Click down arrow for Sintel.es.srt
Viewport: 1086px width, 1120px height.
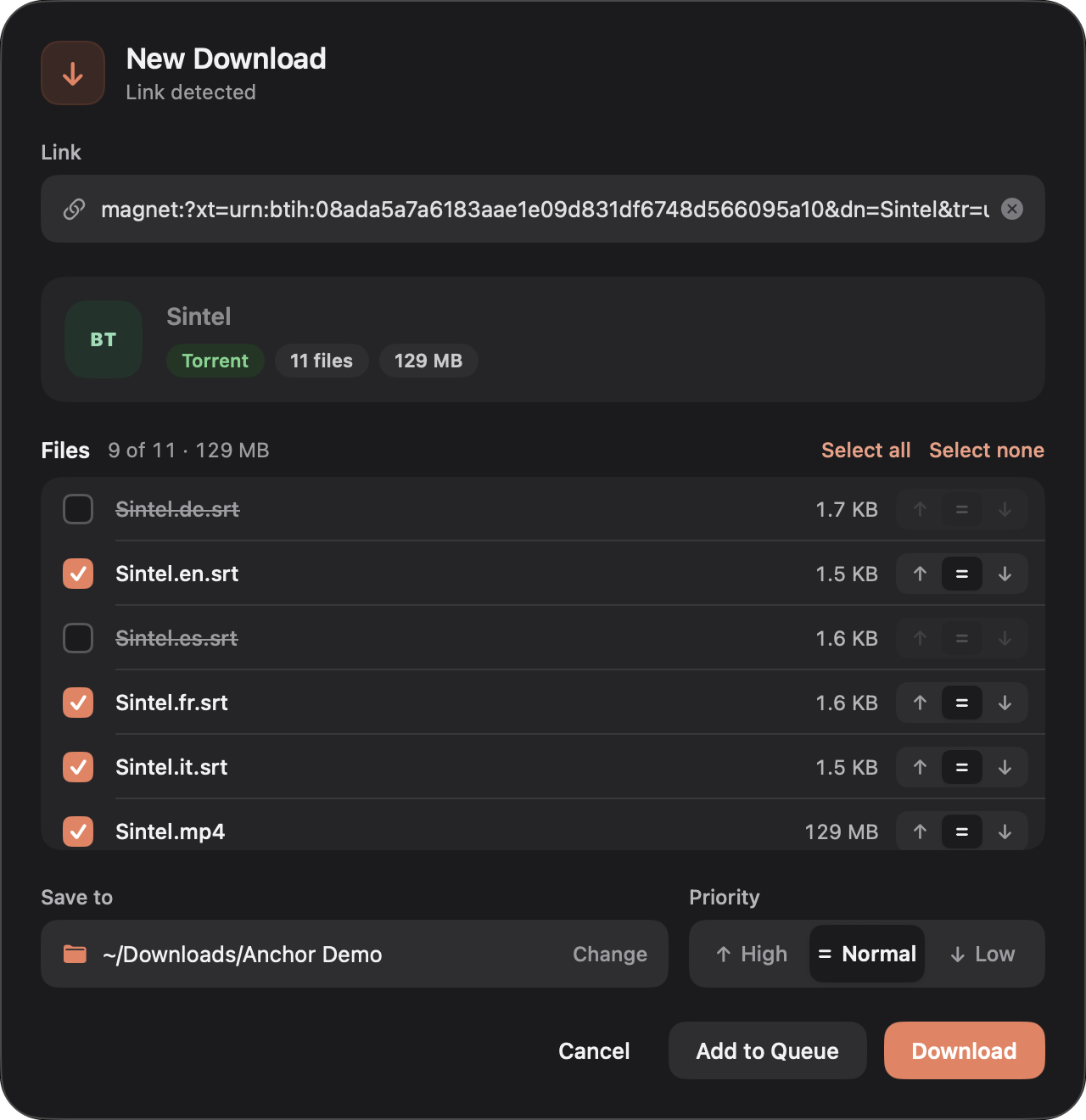tap(1005, 638)
